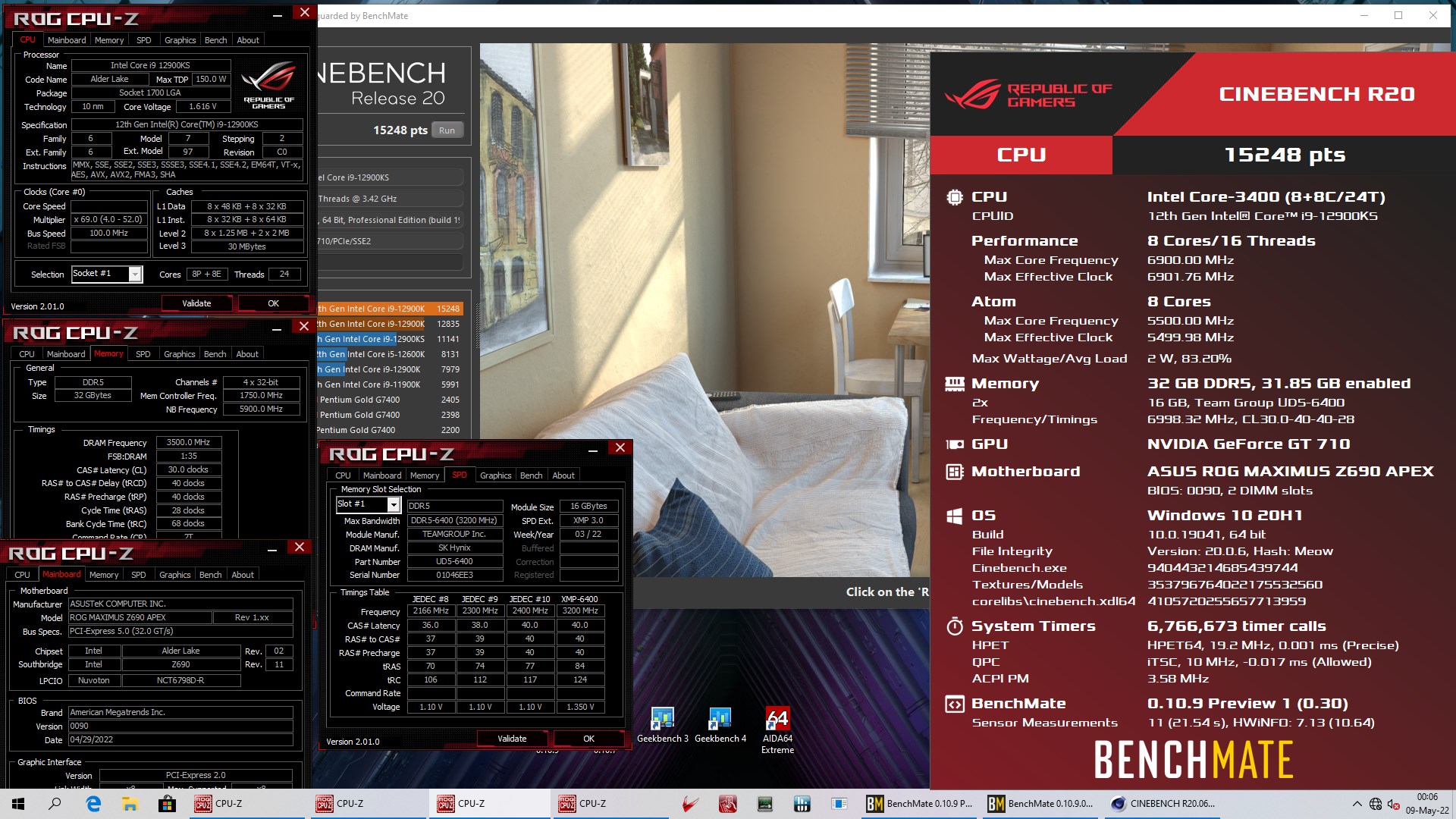Click the BenchMate 0.10.9.0... taskbar item

click(x=1041, y=804)
